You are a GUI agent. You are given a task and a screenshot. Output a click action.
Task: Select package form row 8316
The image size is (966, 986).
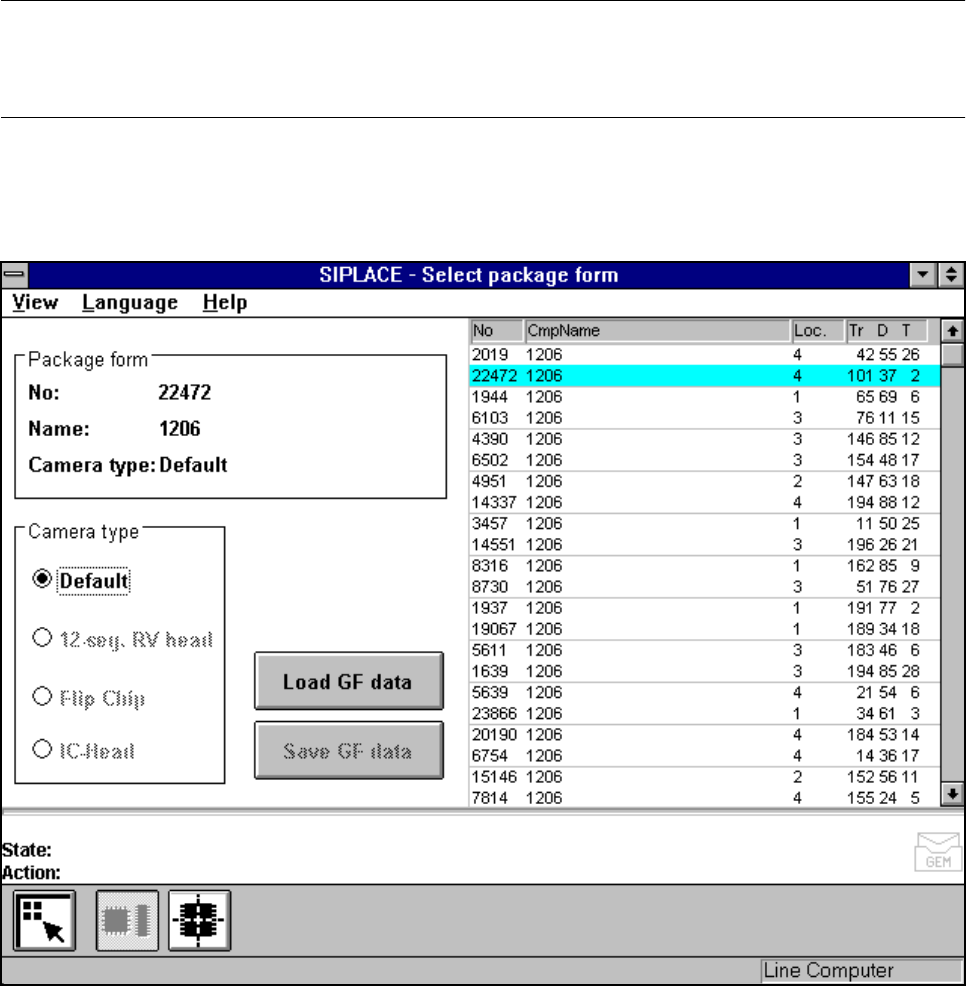pyautogui.click(x=704, y=566)
